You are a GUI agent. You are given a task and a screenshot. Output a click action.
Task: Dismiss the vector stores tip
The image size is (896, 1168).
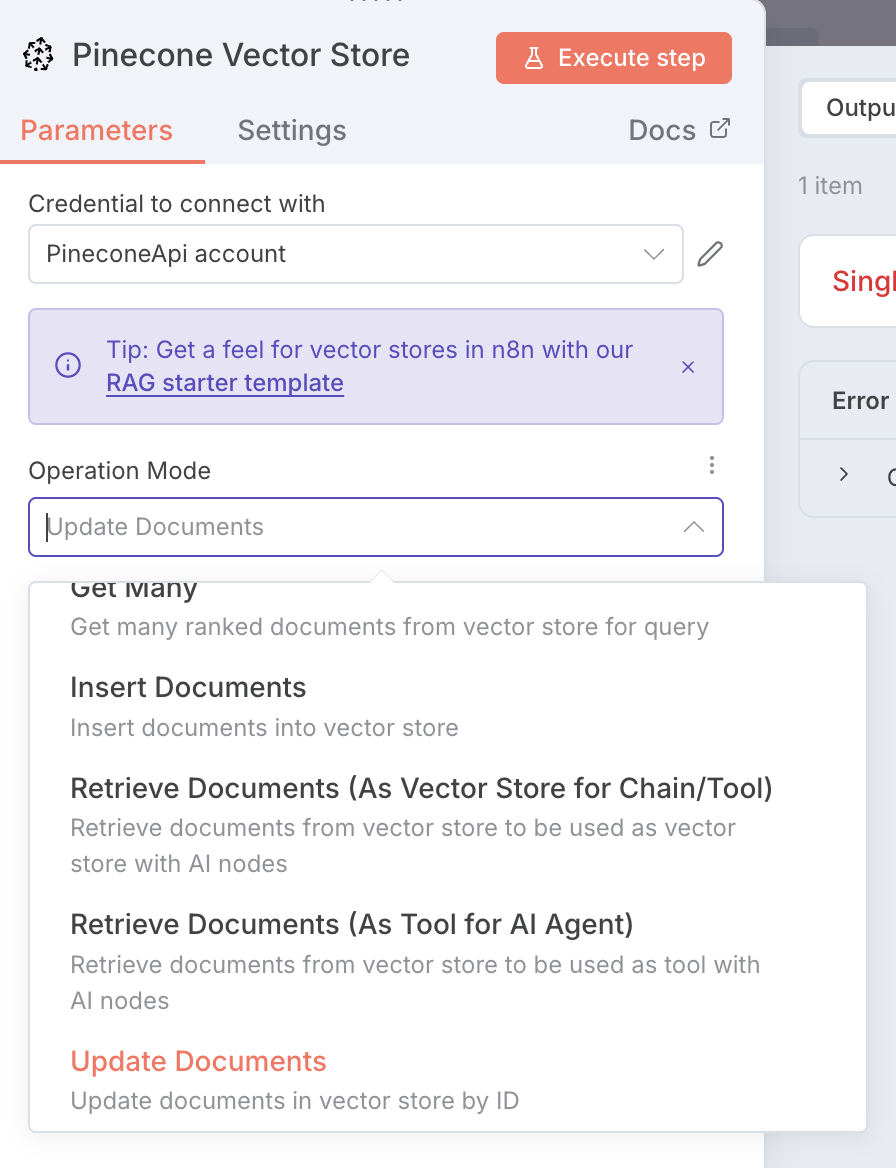(x=688, y=366)
